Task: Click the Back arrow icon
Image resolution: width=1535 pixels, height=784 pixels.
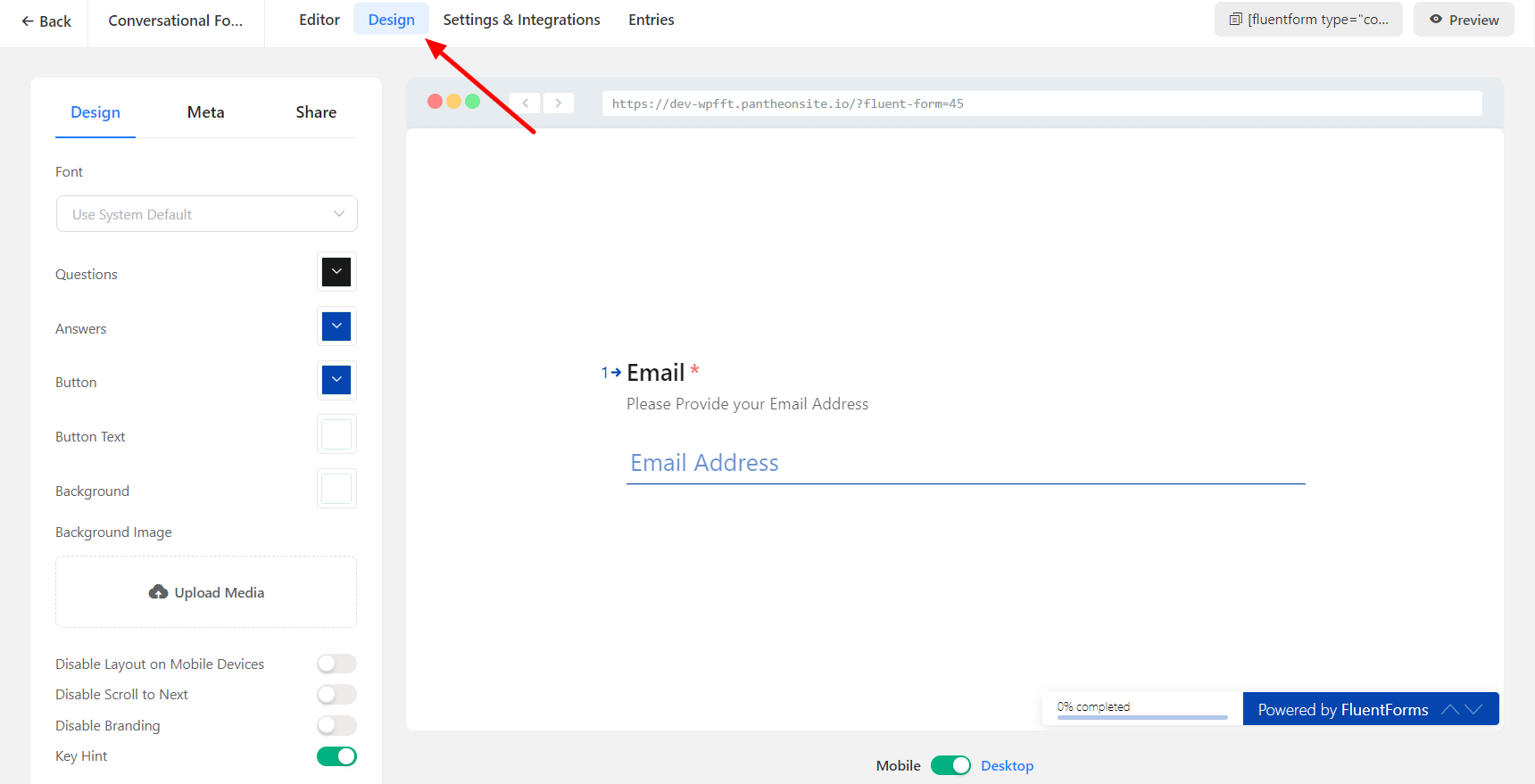Action: click(x=28, y=21)
